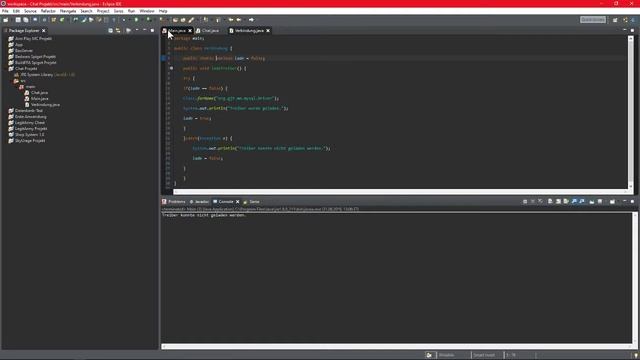640x360 pixels.
Task: Toggle Scroll Lock in Console toolbar
Action: 558,202
